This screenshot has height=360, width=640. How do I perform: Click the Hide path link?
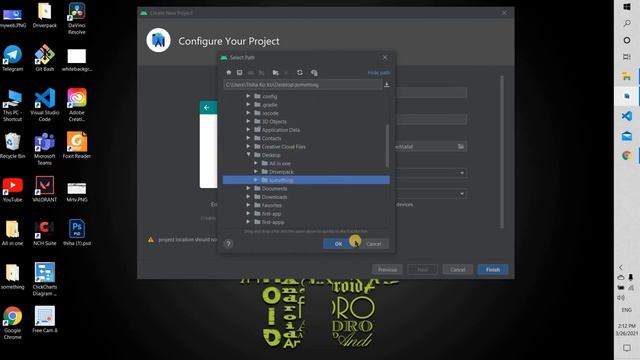tap(379, 73)
